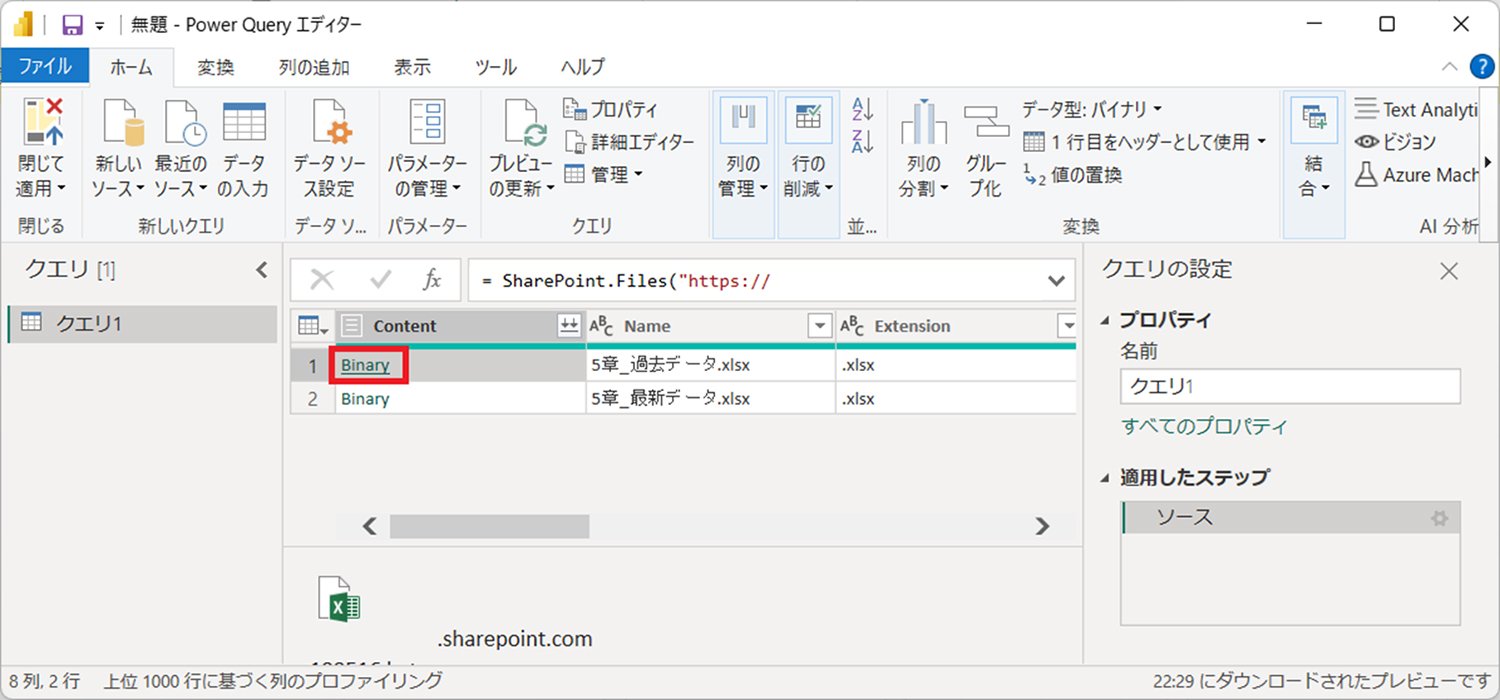This screenshot has width=1500, height=700.
Task: Click Group By (グループ化) icon
Action: point(986,122)
